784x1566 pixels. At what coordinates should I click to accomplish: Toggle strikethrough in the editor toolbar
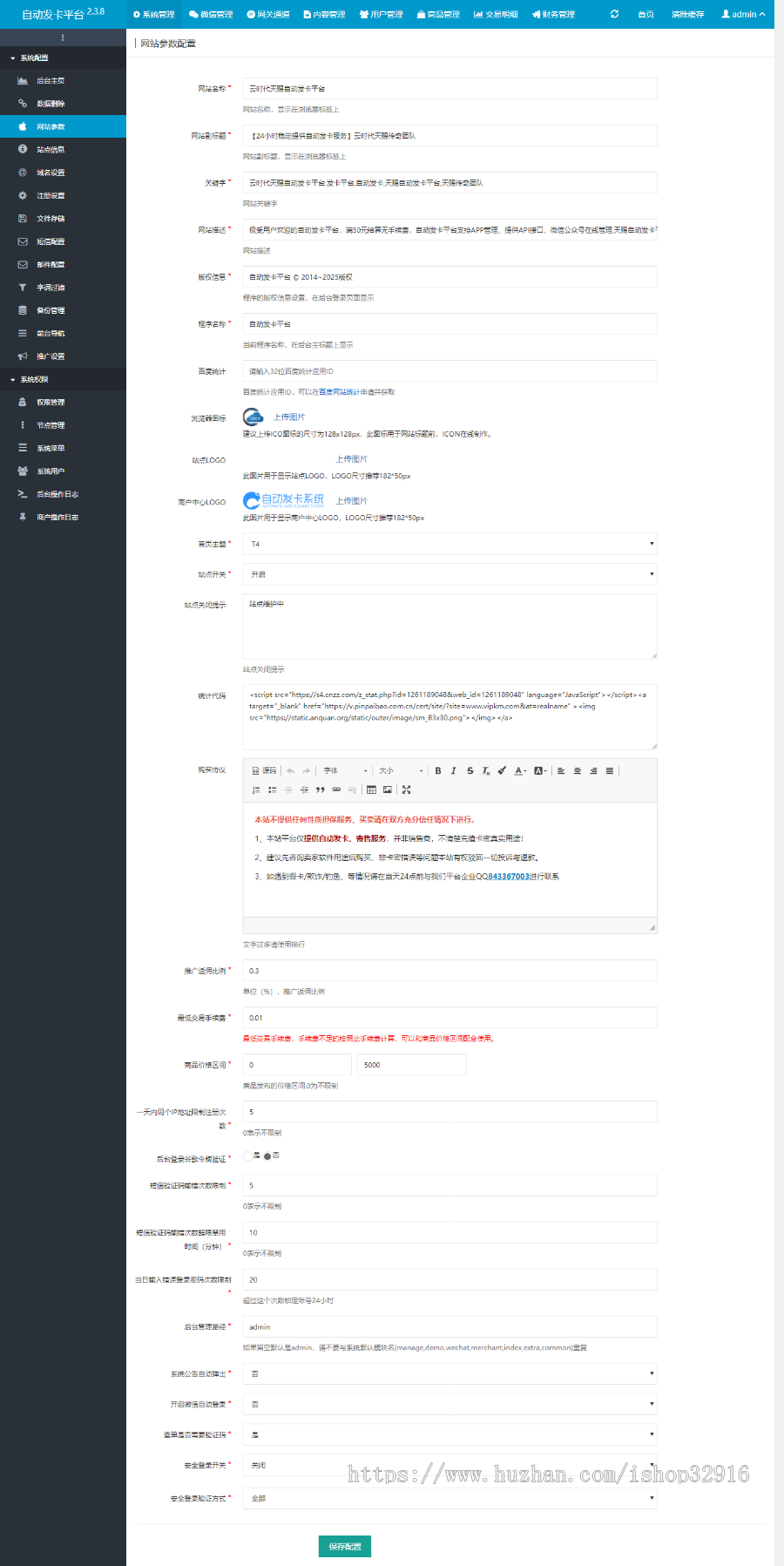coord(470,770)
